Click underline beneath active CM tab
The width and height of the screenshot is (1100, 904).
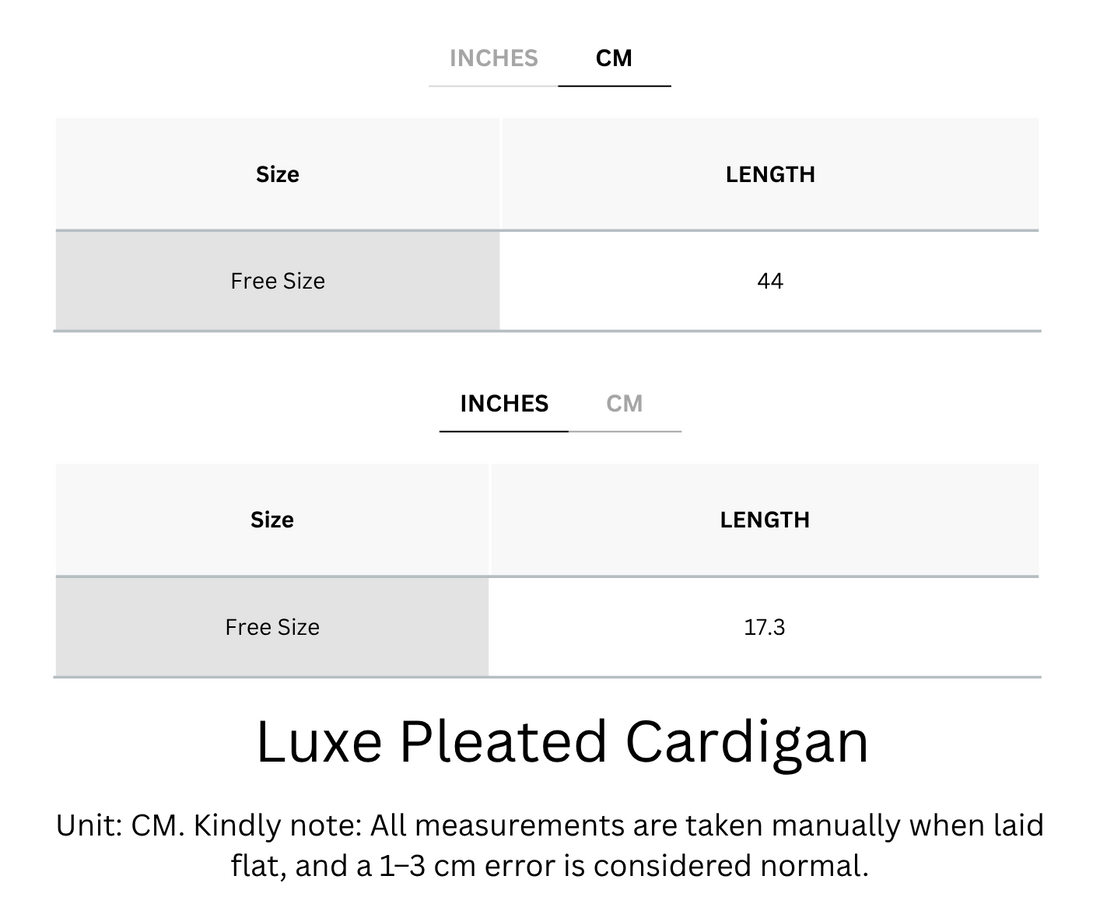pos(615,86)
